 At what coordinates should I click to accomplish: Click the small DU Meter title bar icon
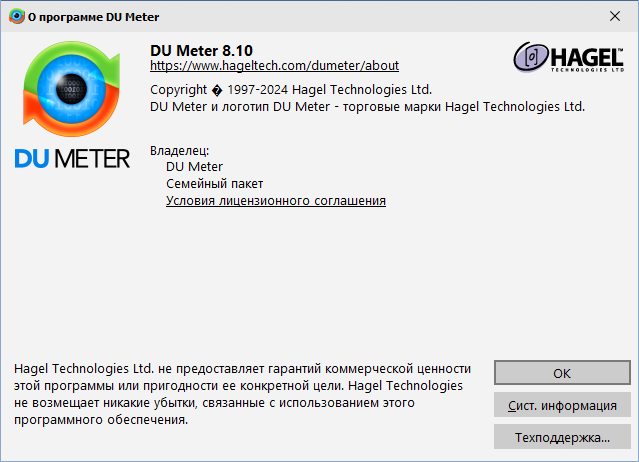[17, 16]
